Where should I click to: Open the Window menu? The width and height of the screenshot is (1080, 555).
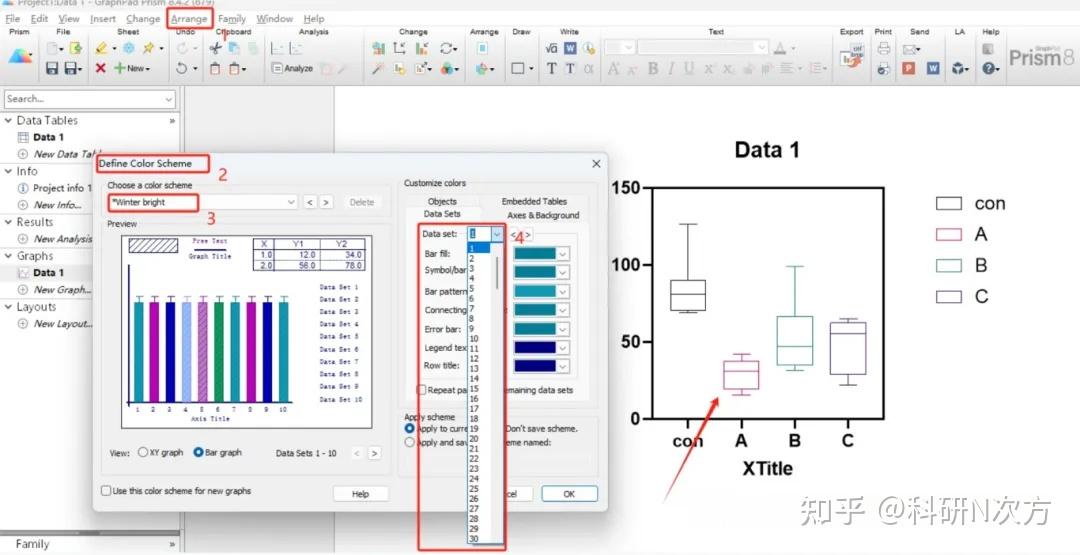[274, 19]
